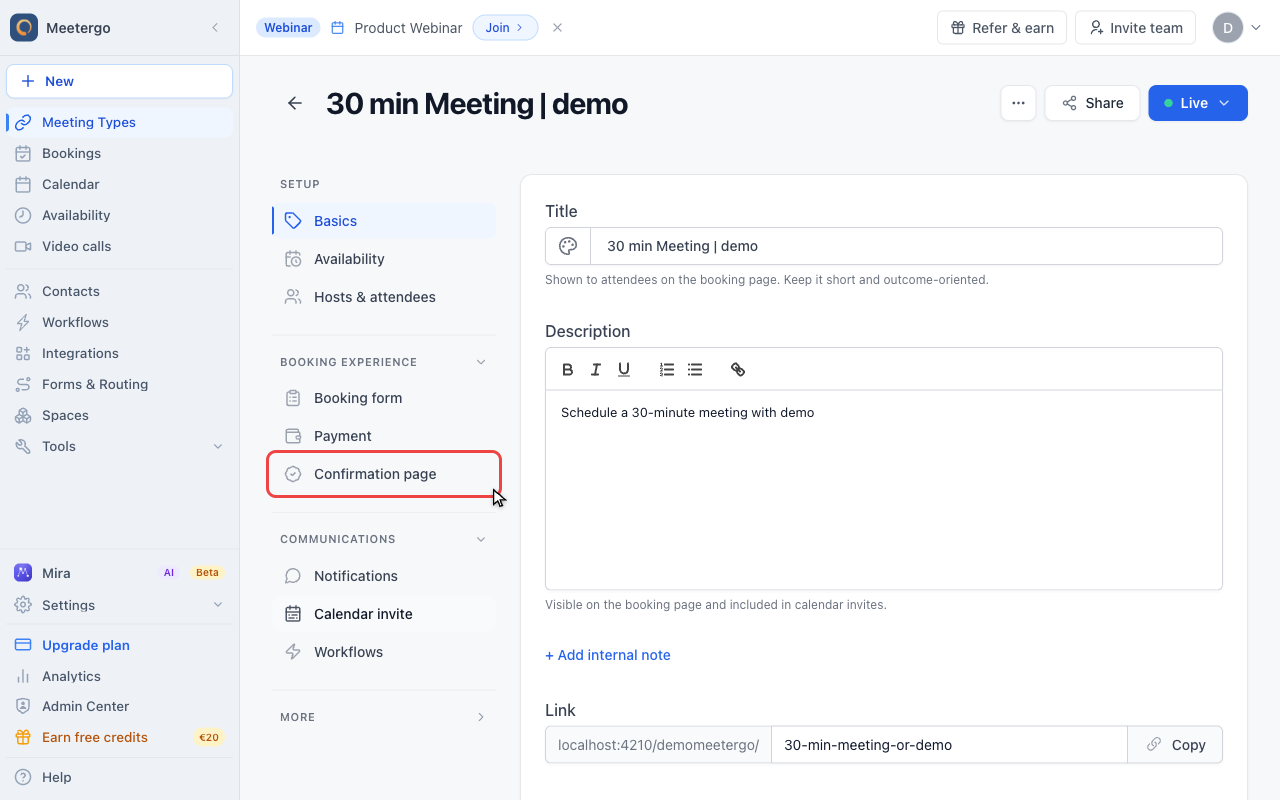
Task: Toggle italic formatting in description
Action: pyautogui.click(x=595, y=369)
